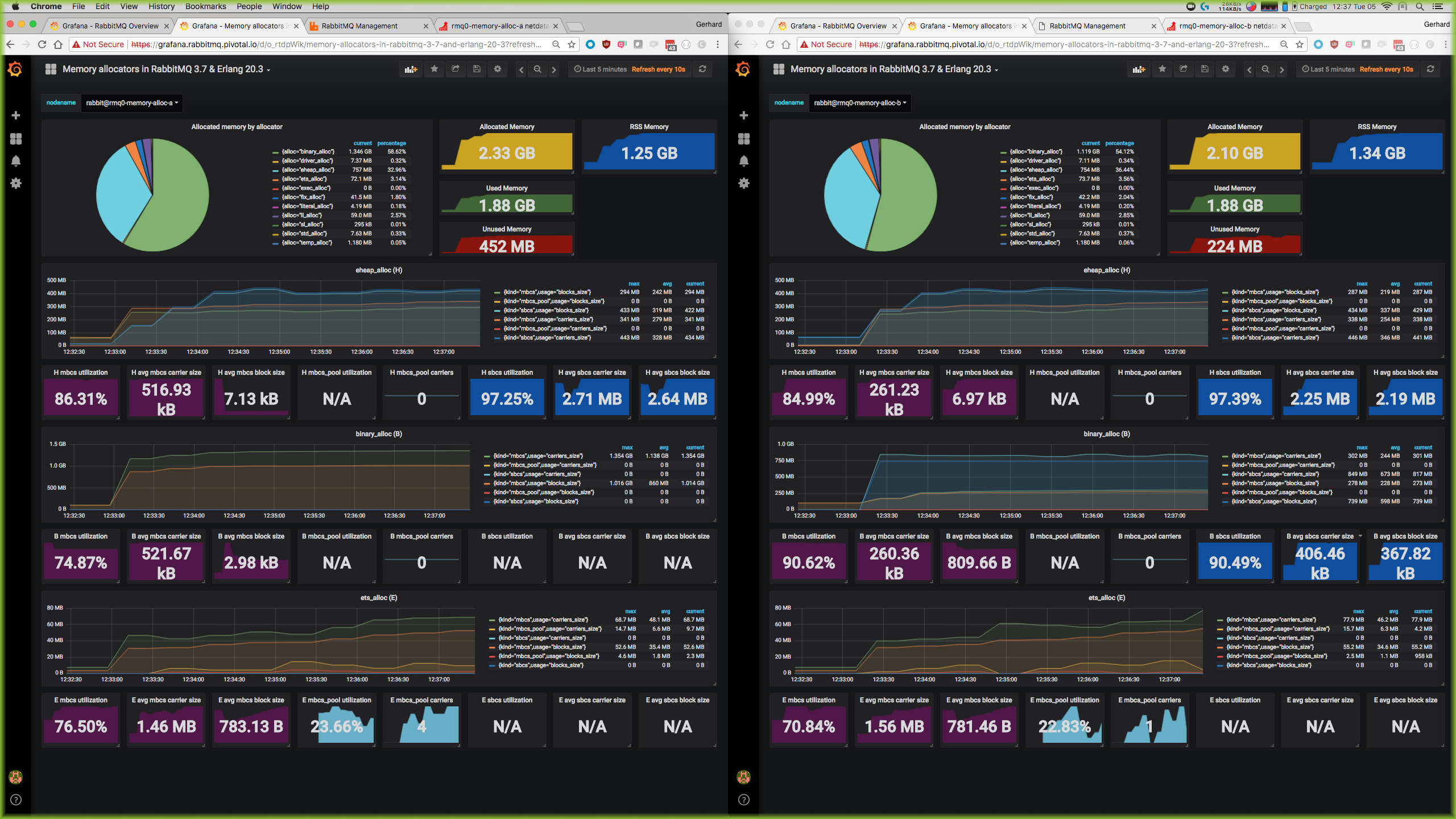Toggle mbcs carriers_size series in right binary_alloc legend
The width and height of the screenshot is (1456, 819).
[1276, 456]
